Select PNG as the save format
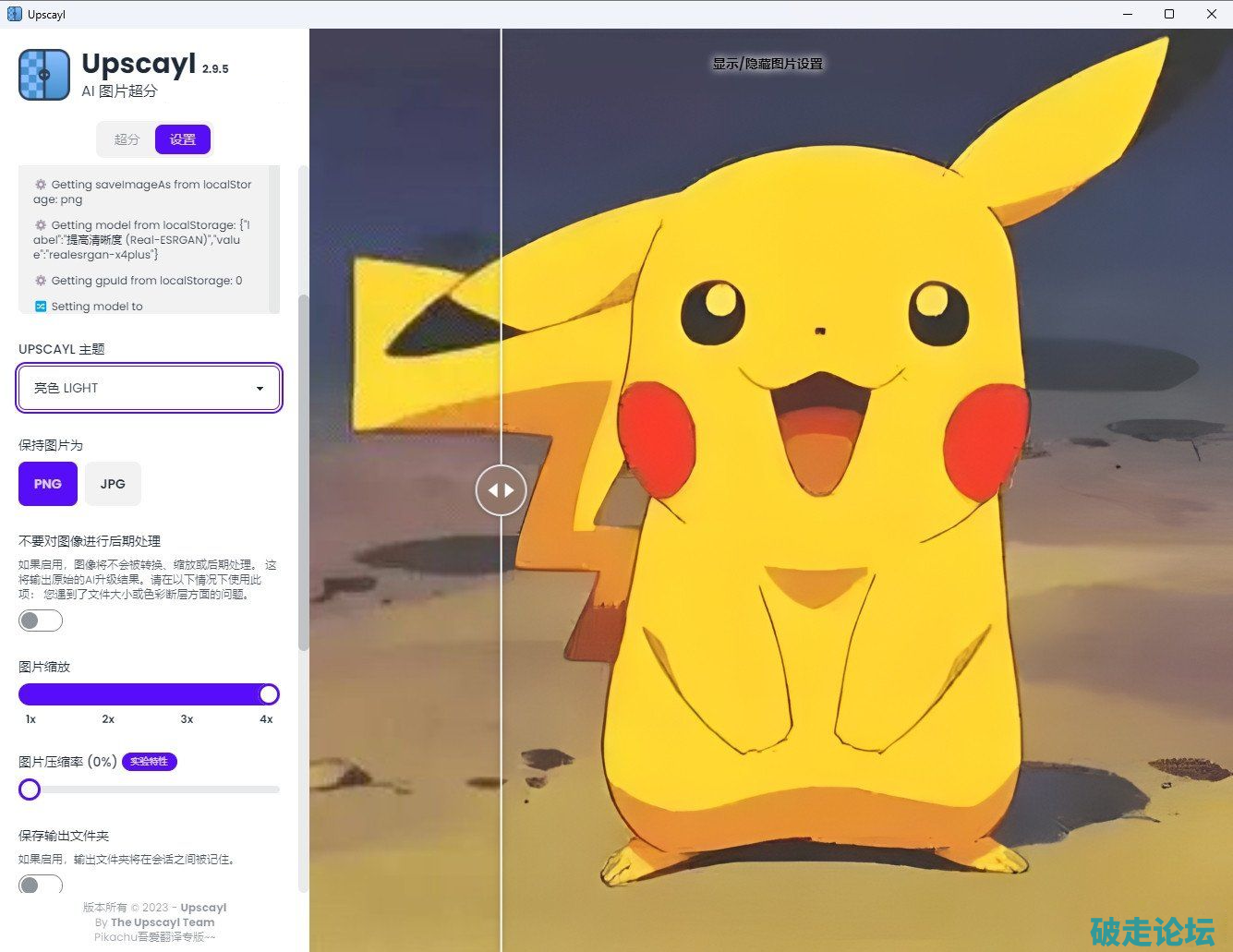Image resolution: width=1233 pixels, height=952 pixels. tap(48, 484)
